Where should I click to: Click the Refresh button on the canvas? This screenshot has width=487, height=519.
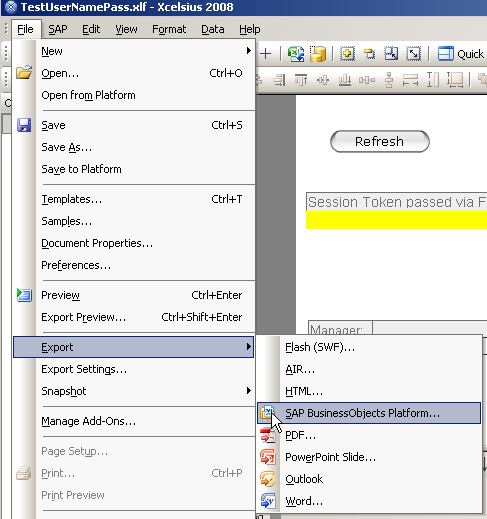380,141
